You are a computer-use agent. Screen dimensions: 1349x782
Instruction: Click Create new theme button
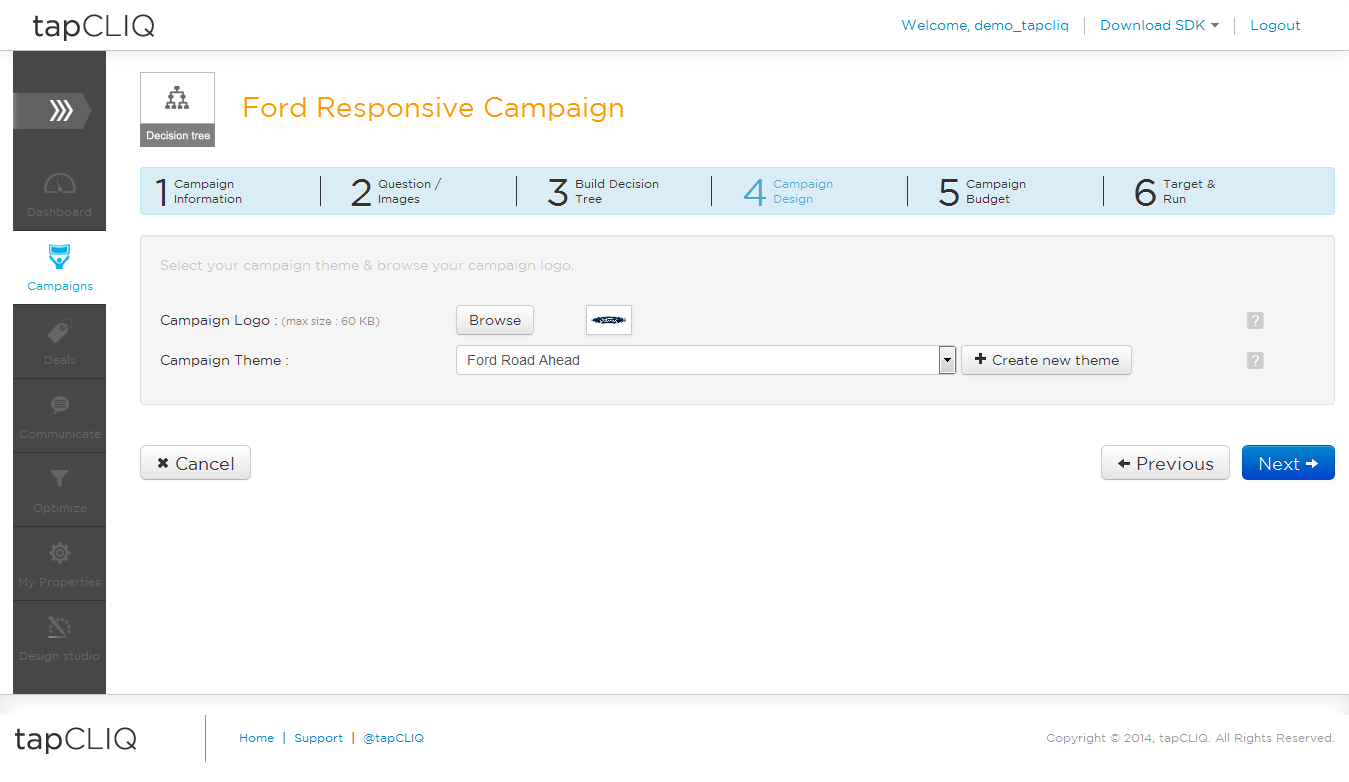(1046, 360)
